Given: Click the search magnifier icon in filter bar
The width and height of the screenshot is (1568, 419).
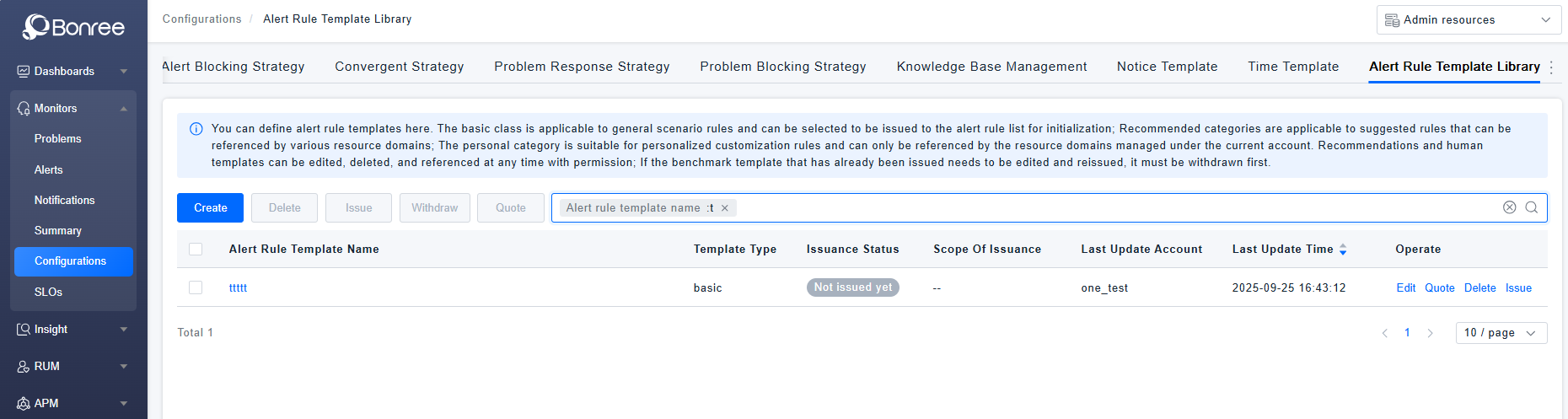Looking at the screenshot, I should coord(1532,207).
